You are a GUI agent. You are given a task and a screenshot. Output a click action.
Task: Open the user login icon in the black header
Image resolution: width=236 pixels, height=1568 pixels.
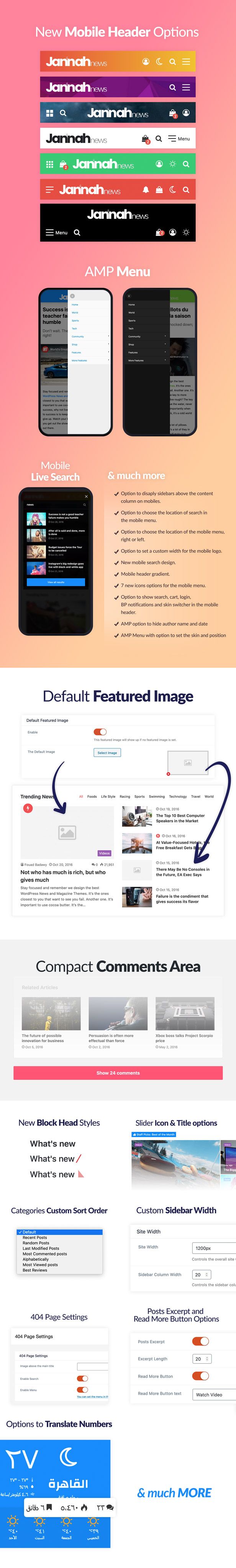173,233
